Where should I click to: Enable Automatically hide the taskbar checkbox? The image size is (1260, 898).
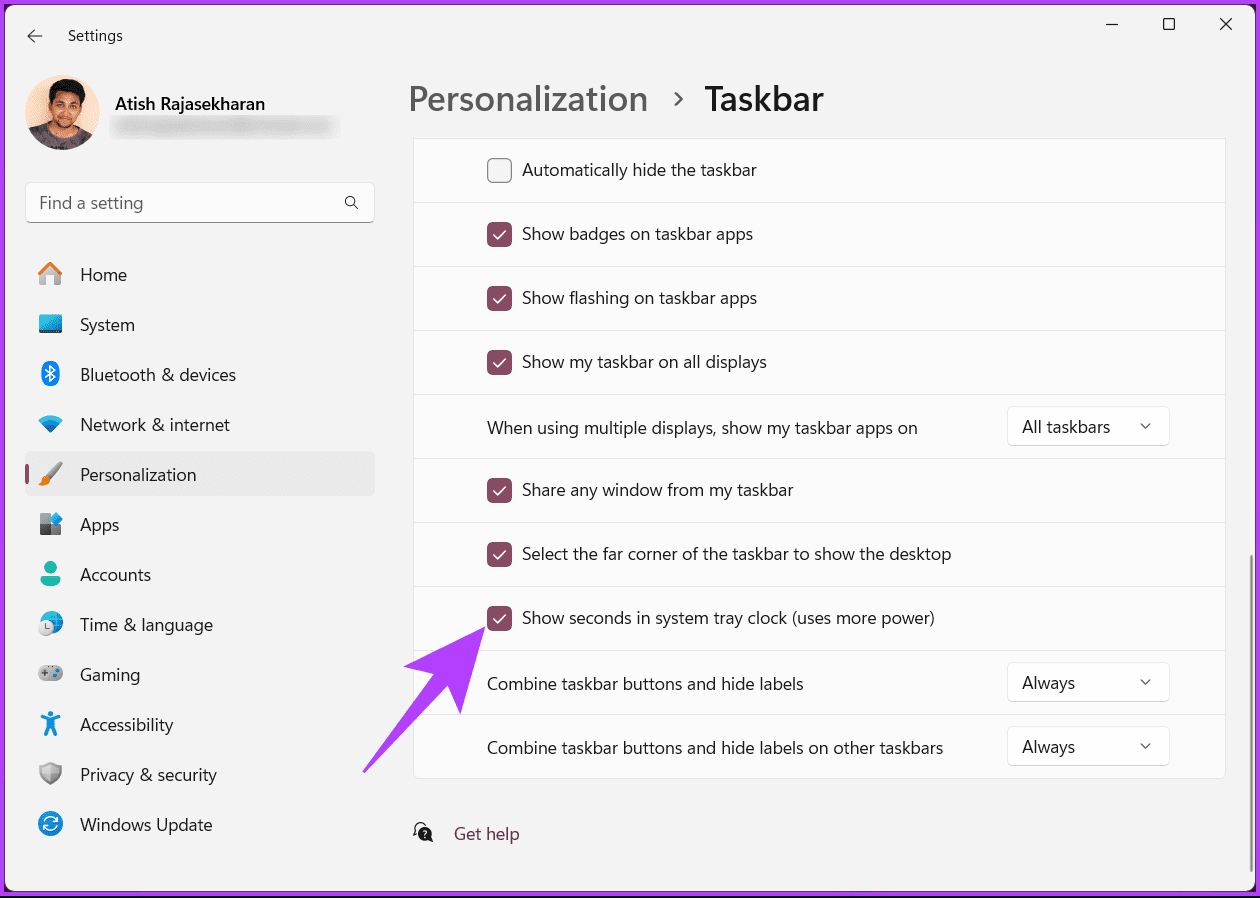tap(499, 170)
